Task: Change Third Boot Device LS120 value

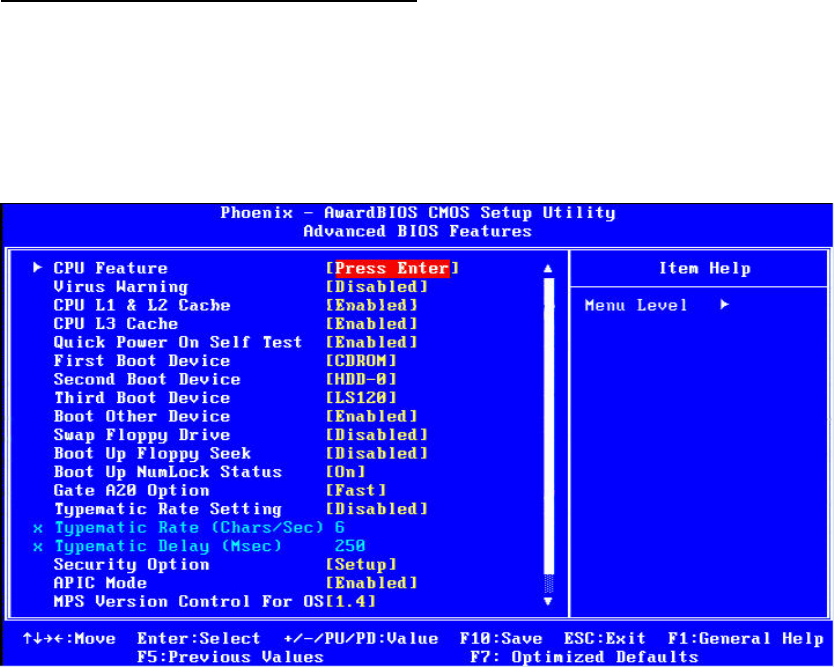Action: click(x=361, y=398)
